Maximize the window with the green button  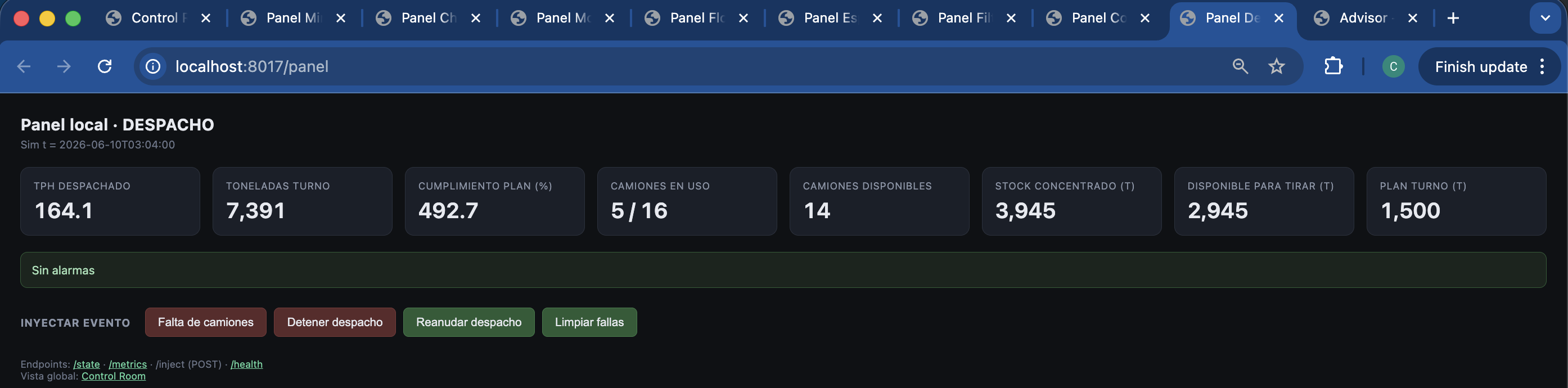(73, 18)
